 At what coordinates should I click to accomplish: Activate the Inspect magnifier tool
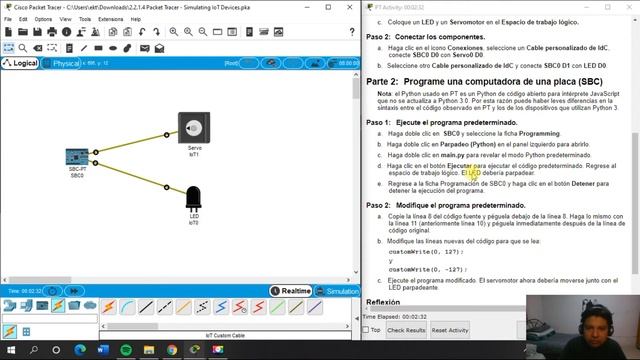(23, 48)
